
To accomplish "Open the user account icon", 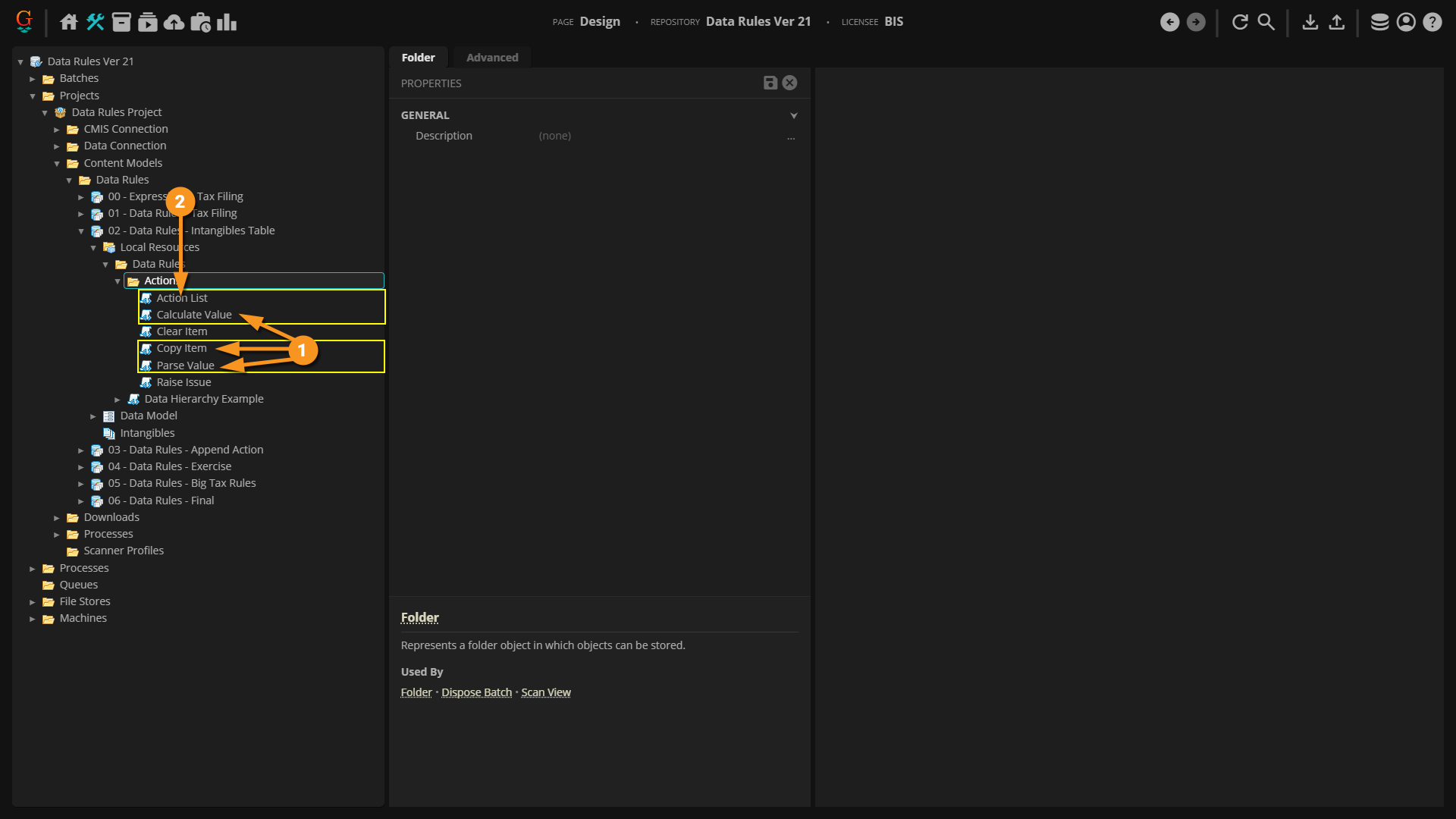I will pos(1406,22).
